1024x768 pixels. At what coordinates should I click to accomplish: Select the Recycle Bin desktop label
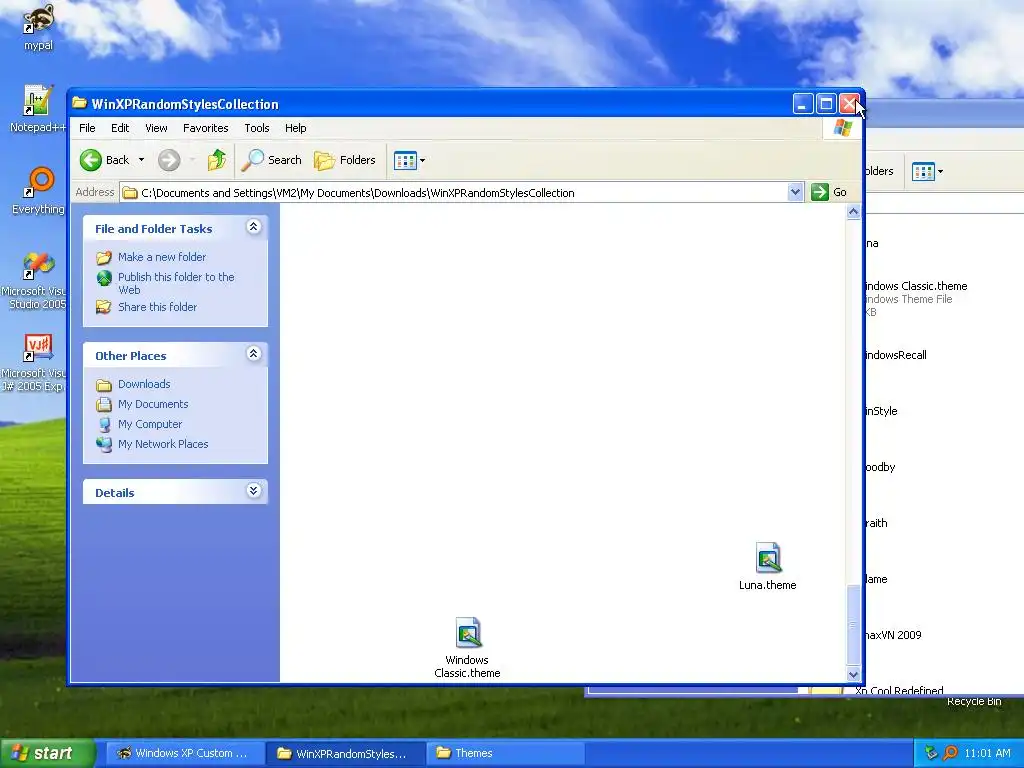point(974,701)
